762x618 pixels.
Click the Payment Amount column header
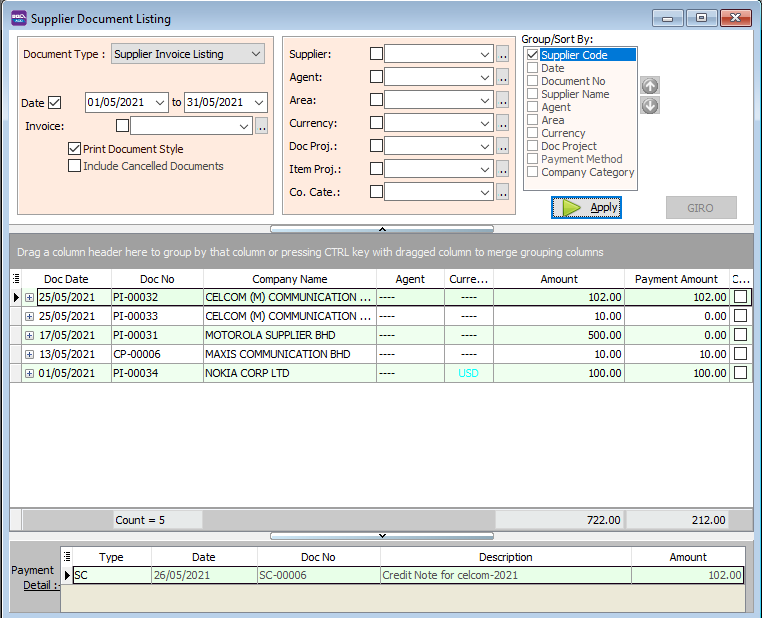point(676,279)
